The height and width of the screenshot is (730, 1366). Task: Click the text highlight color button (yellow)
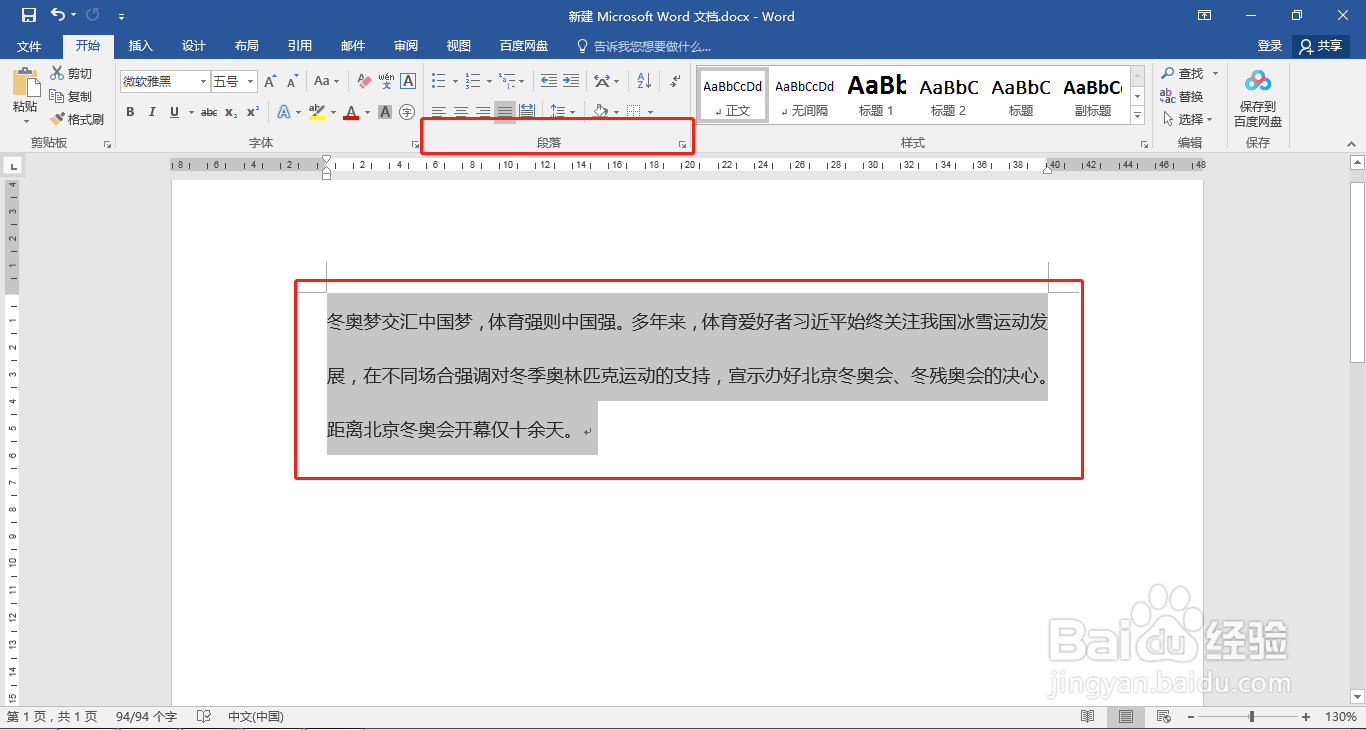pos(317,112)
